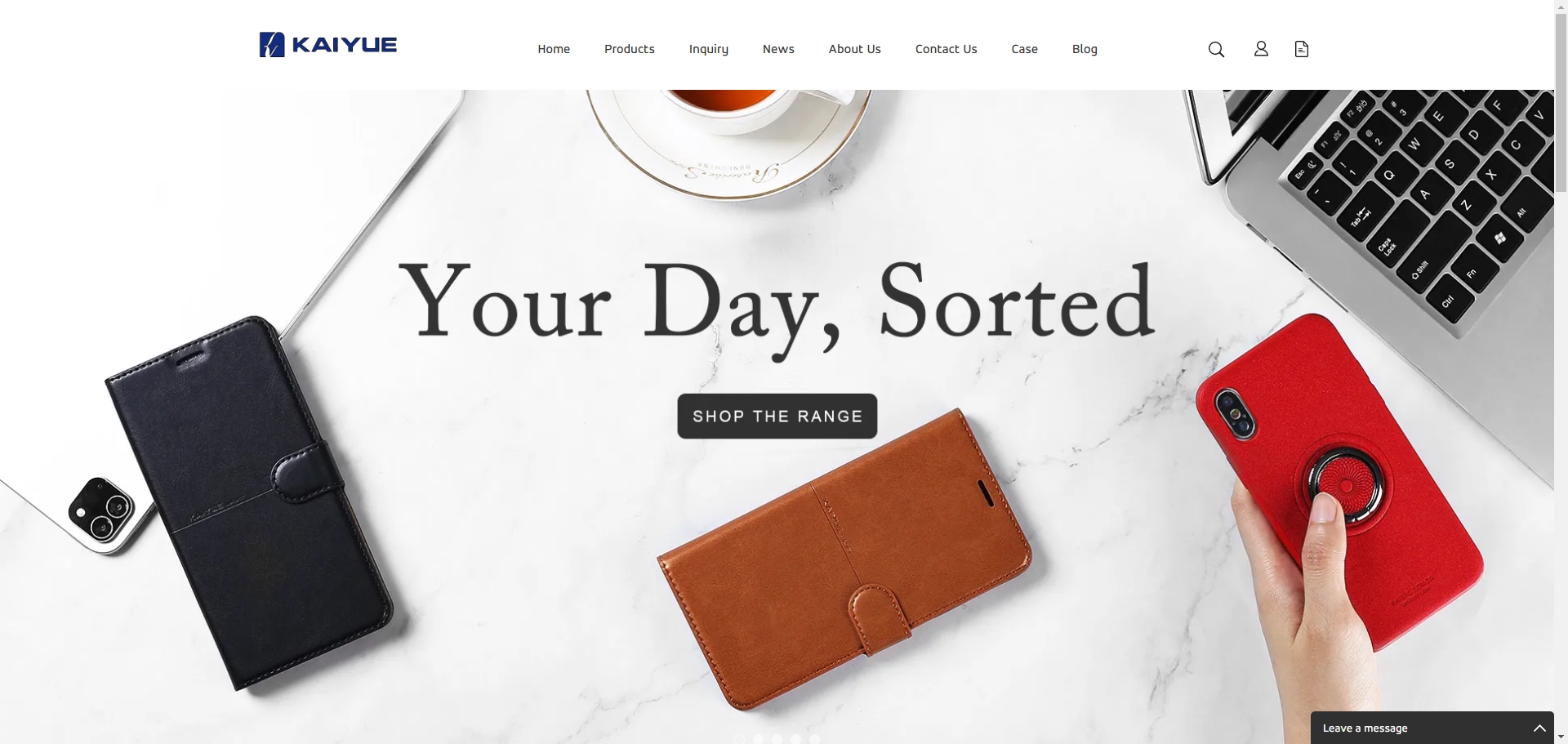This screenshot has width=1568, height=744.
Task: Go to the Home menu item
Action: pos(554,49)
